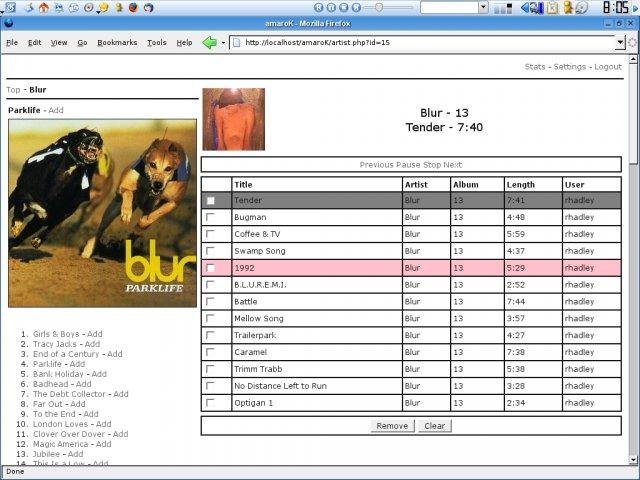
Task: Open the compass-like panel launcher
Action: (x=89, y=7)
